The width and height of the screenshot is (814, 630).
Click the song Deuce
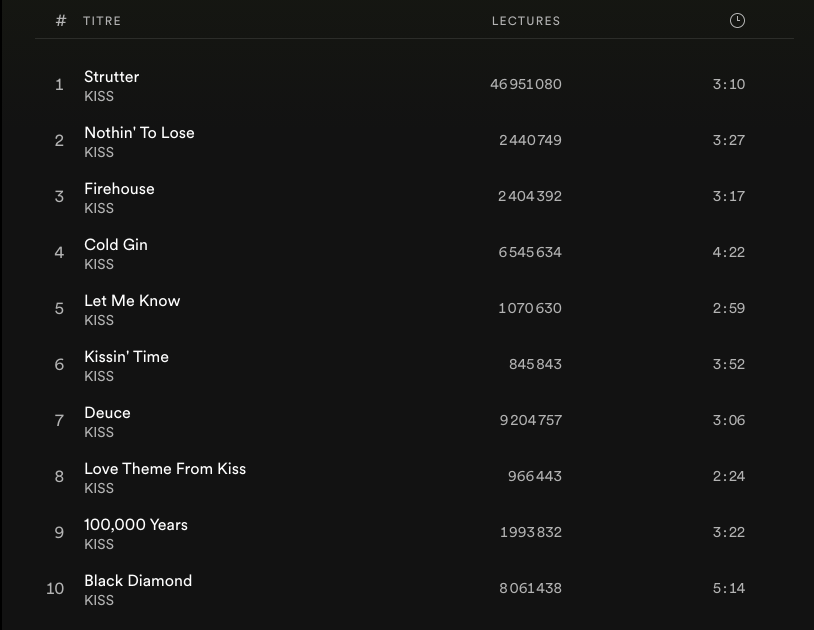(x=107, y=413)
